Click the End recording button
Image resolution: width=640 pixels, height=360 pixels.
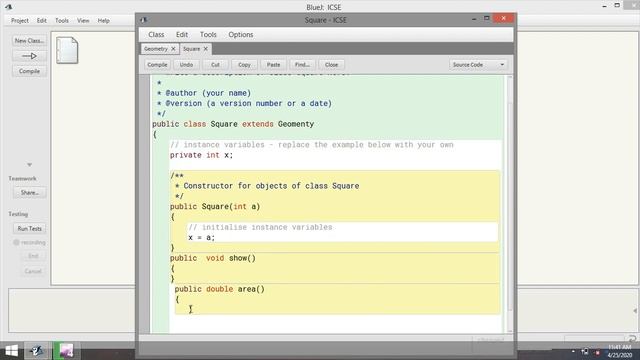pos(33,256)
